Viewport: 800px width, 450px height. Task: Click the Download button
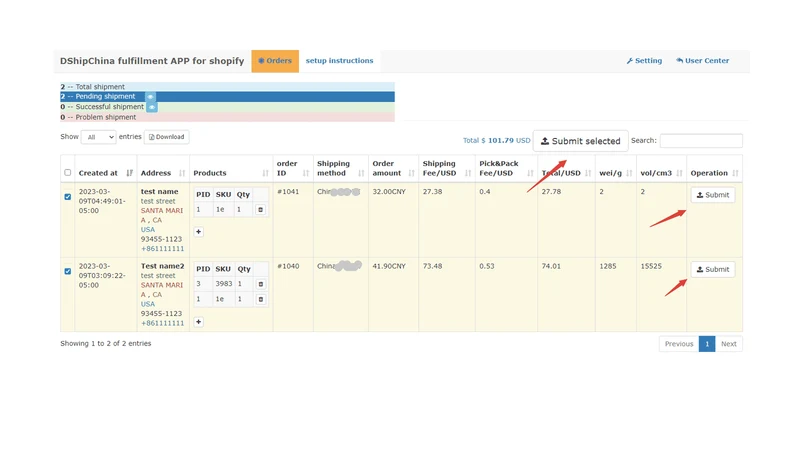[x=166, y=137]
